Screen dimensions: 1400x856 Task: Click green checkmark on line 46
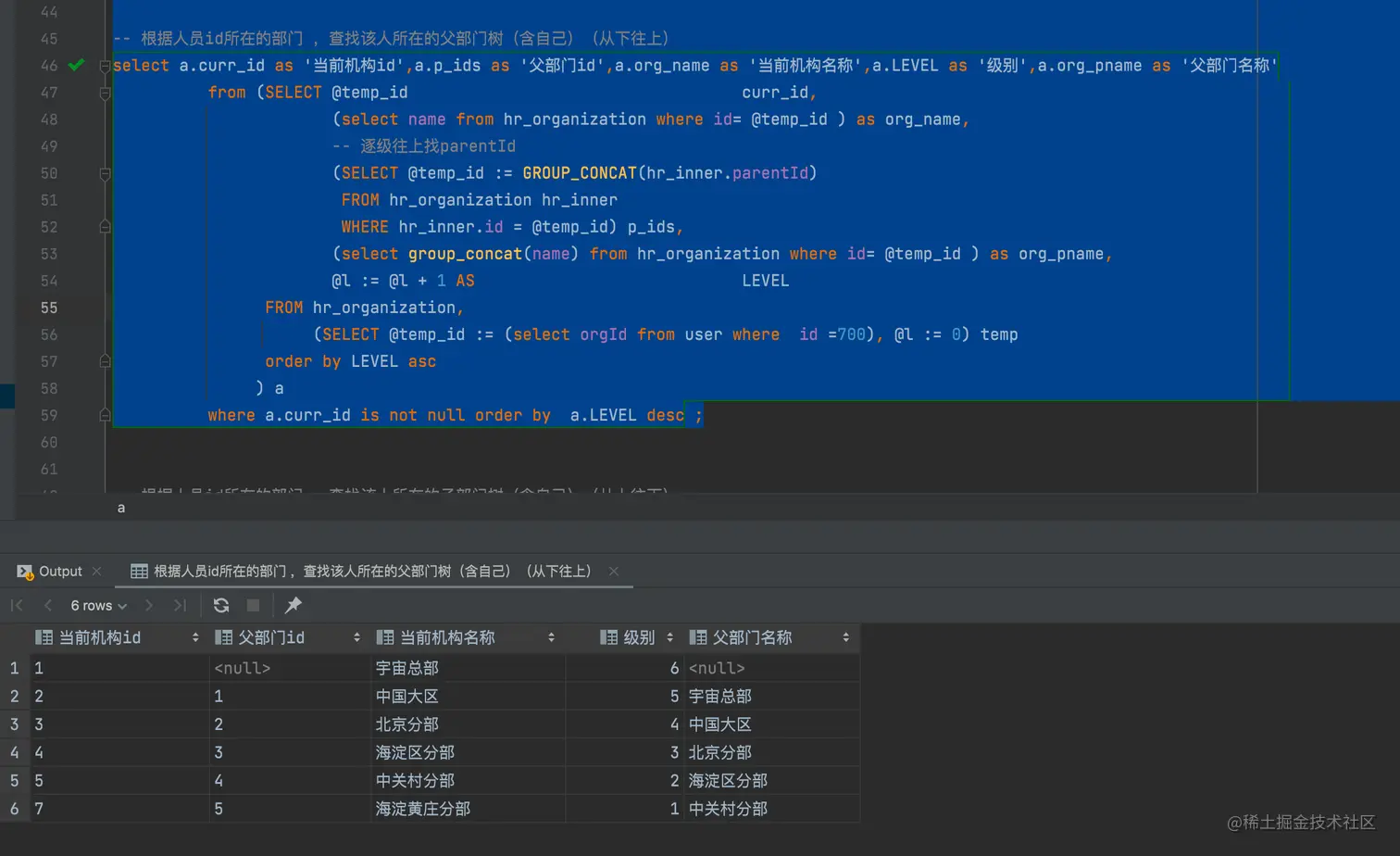76,65
